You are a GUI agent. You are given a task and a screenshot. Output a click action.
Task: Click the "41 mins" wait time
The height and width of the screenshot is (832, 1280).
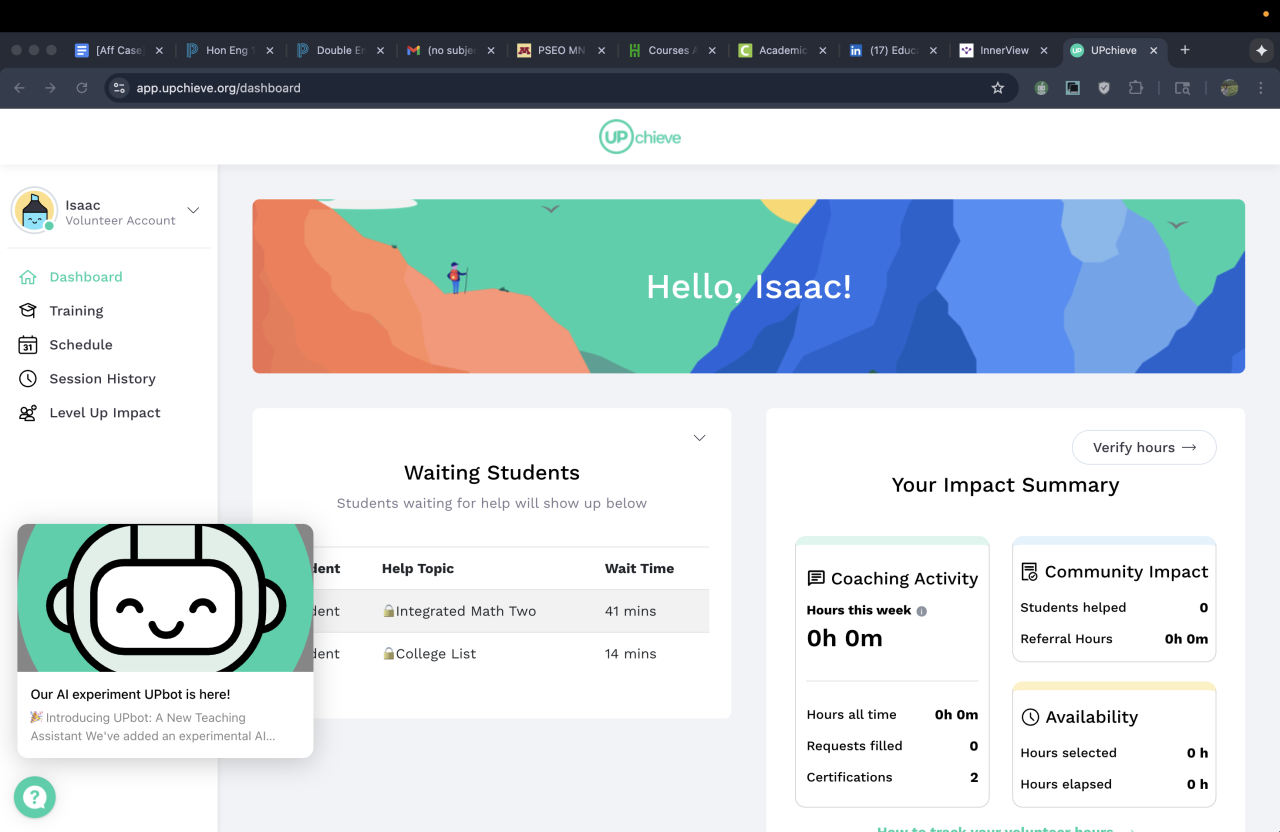(631, 611)
